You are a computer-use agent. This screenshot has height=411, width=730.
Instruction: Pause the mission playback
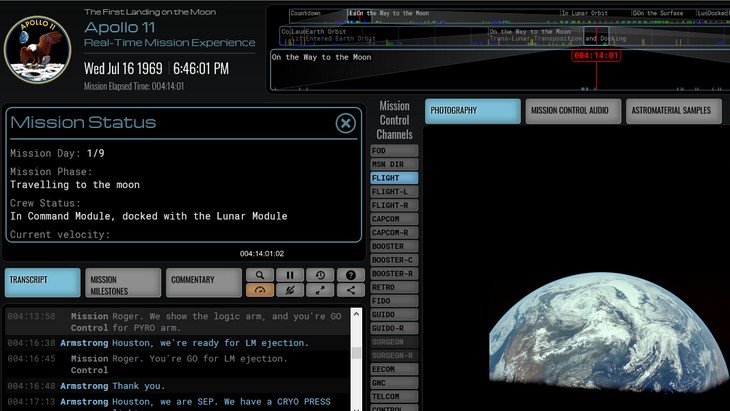point(290,275)
